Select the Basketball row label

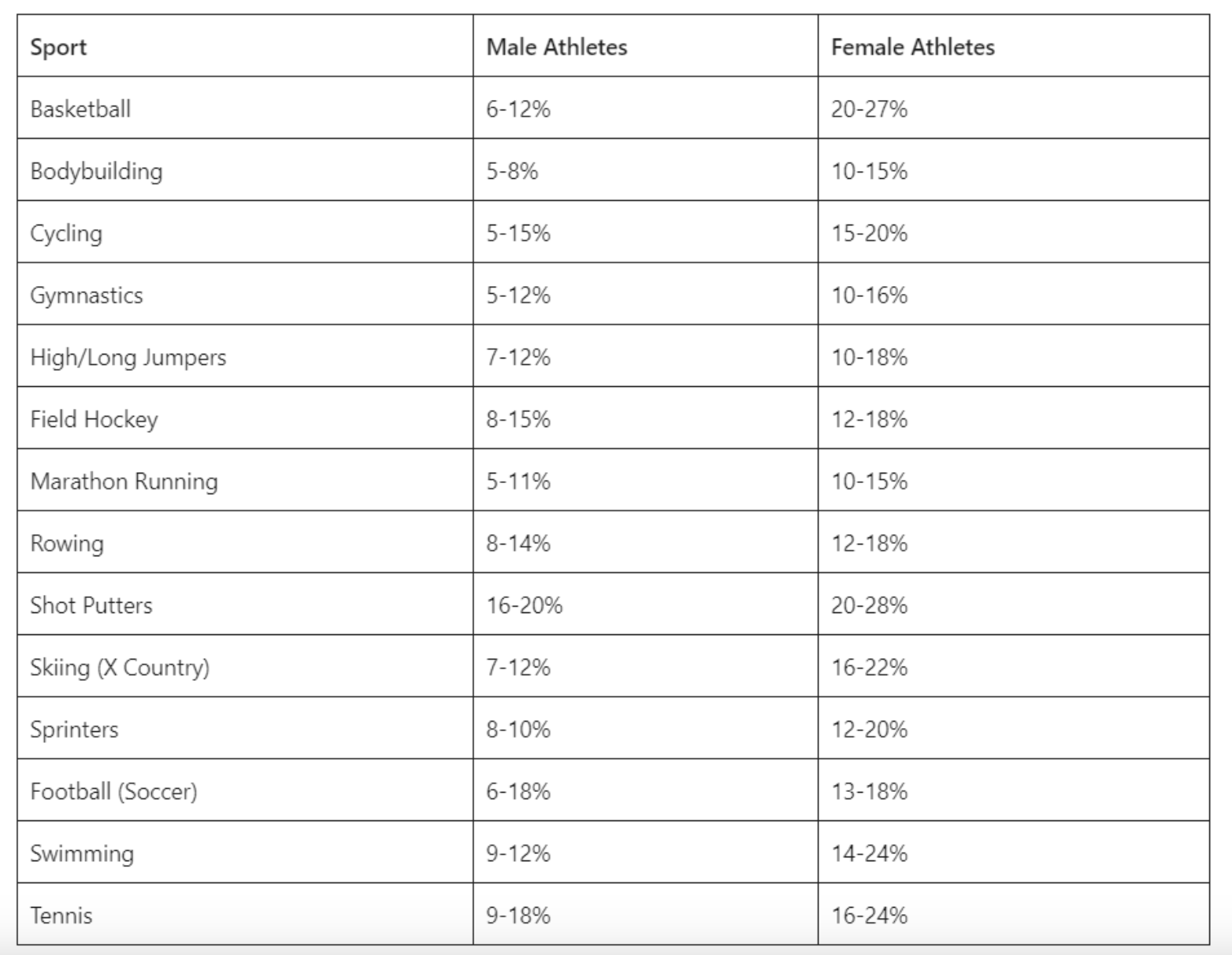coord(80,109)
